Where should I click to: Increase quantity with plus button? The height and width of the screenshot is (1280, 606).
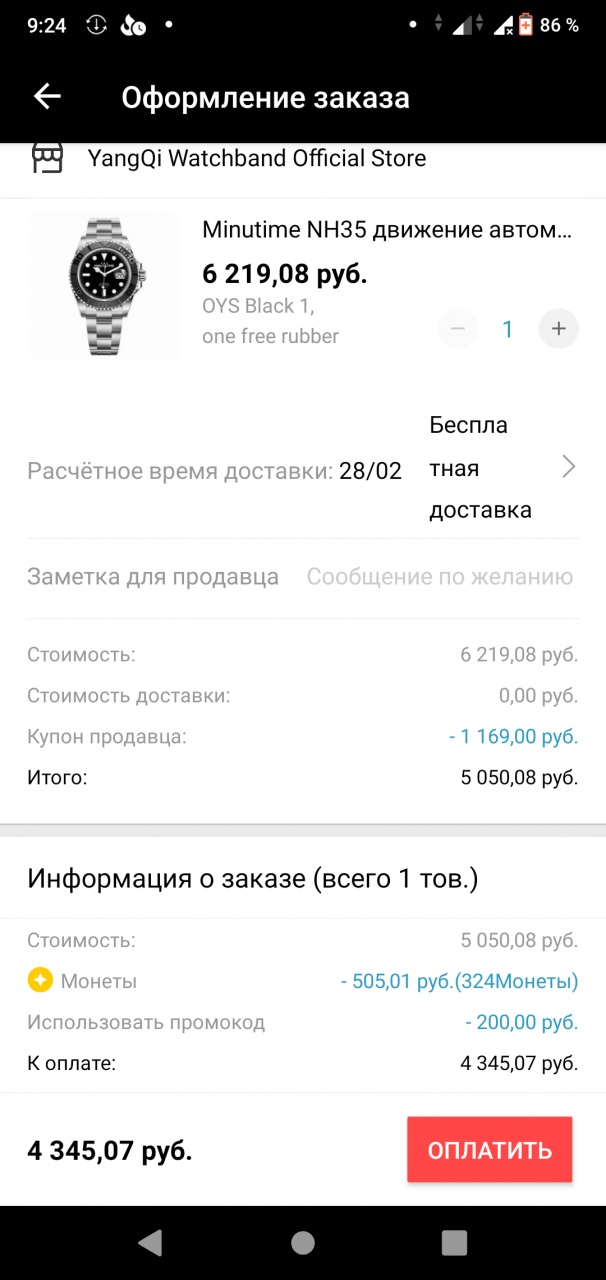(558, 329)
